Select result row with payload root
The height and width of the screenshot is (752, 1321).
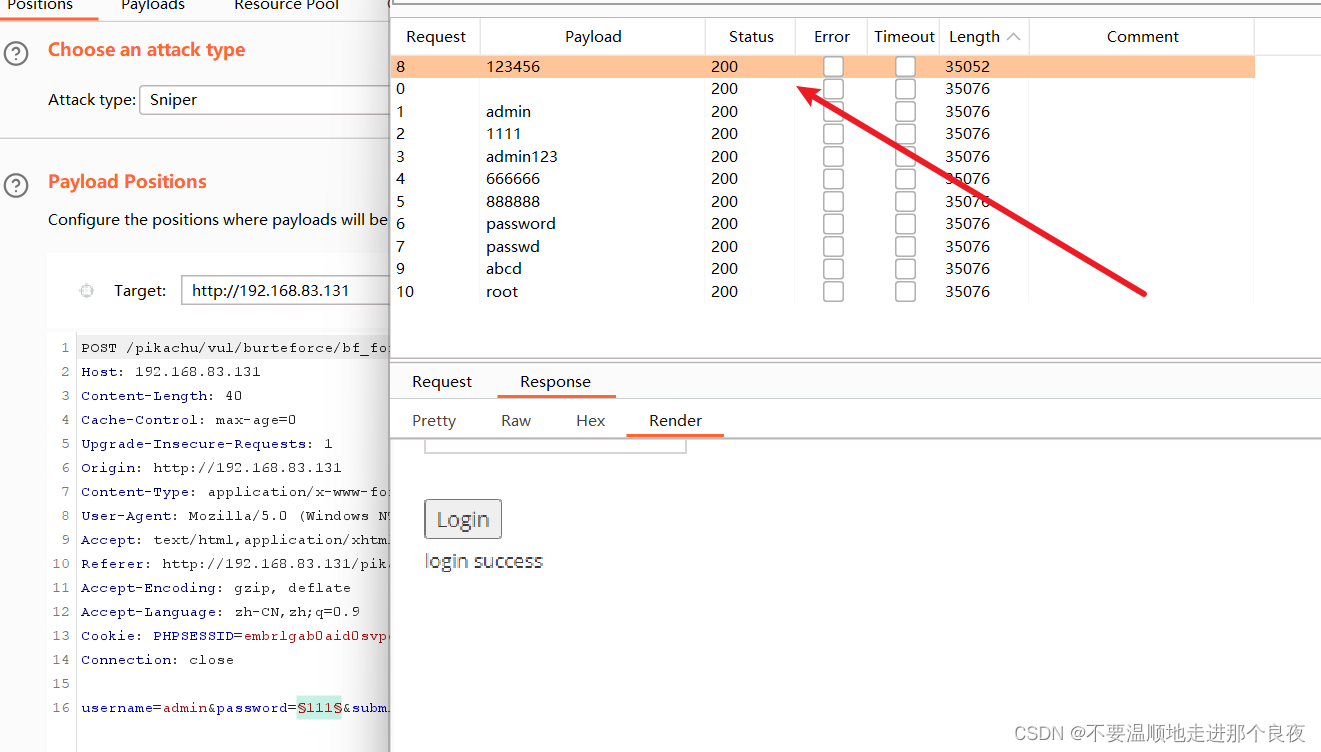822,292
